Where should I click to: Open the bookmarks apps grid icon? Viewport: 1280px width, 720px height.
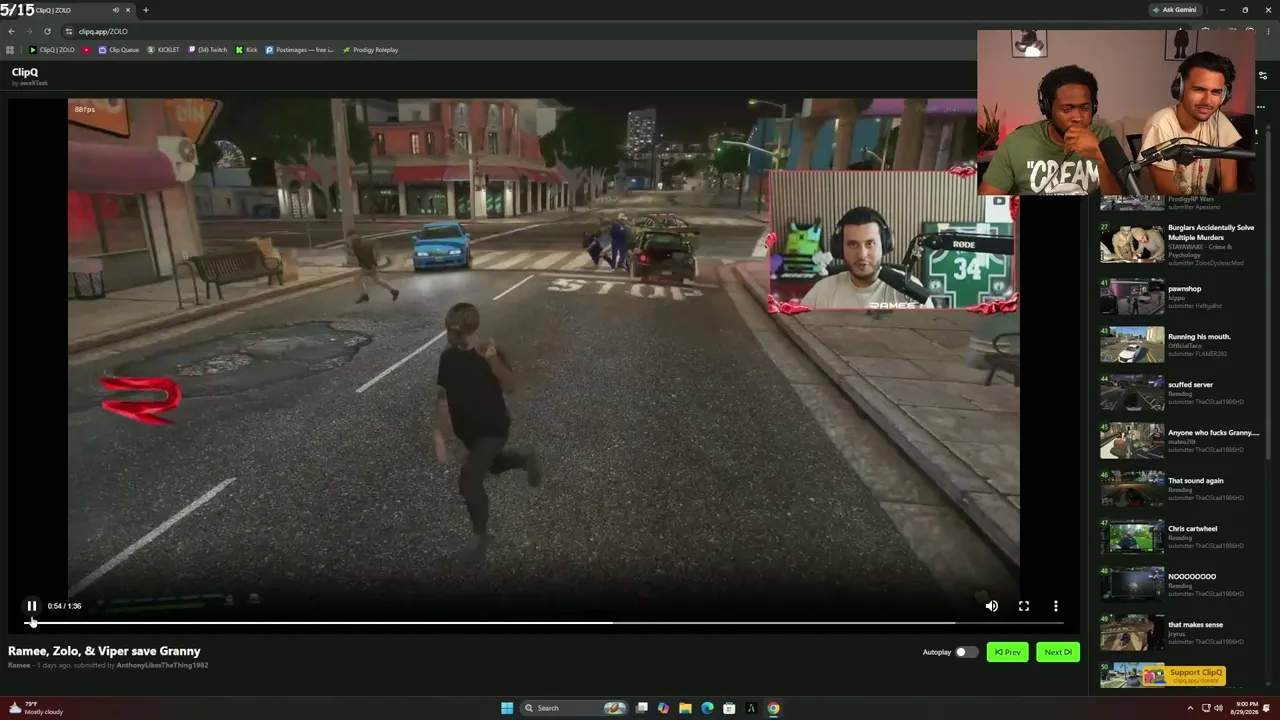pyautogui.click(x=11, y=50)
